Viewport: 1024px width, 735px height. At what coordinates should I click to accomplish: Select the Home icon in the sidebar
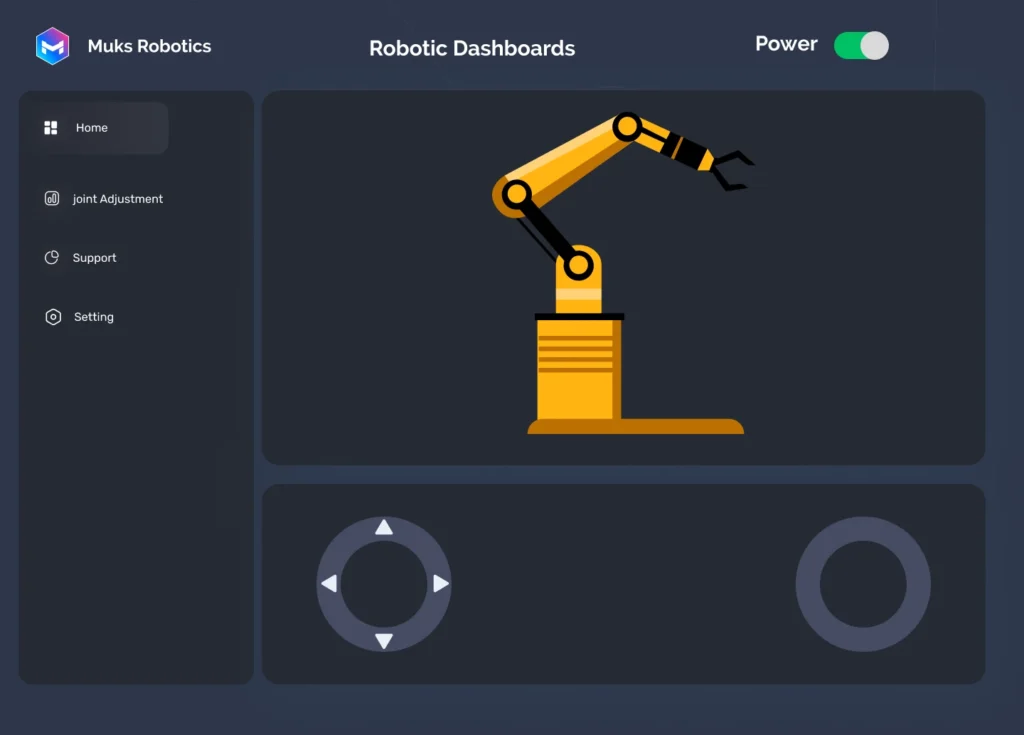pos(50,127)
